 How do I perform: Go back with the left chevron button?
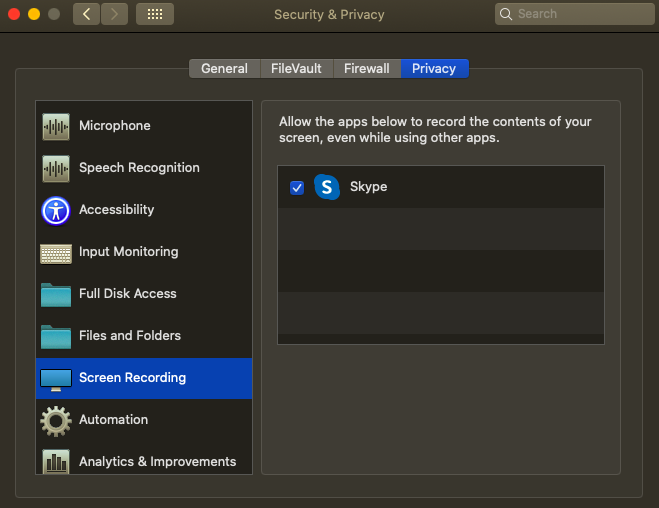87,14
